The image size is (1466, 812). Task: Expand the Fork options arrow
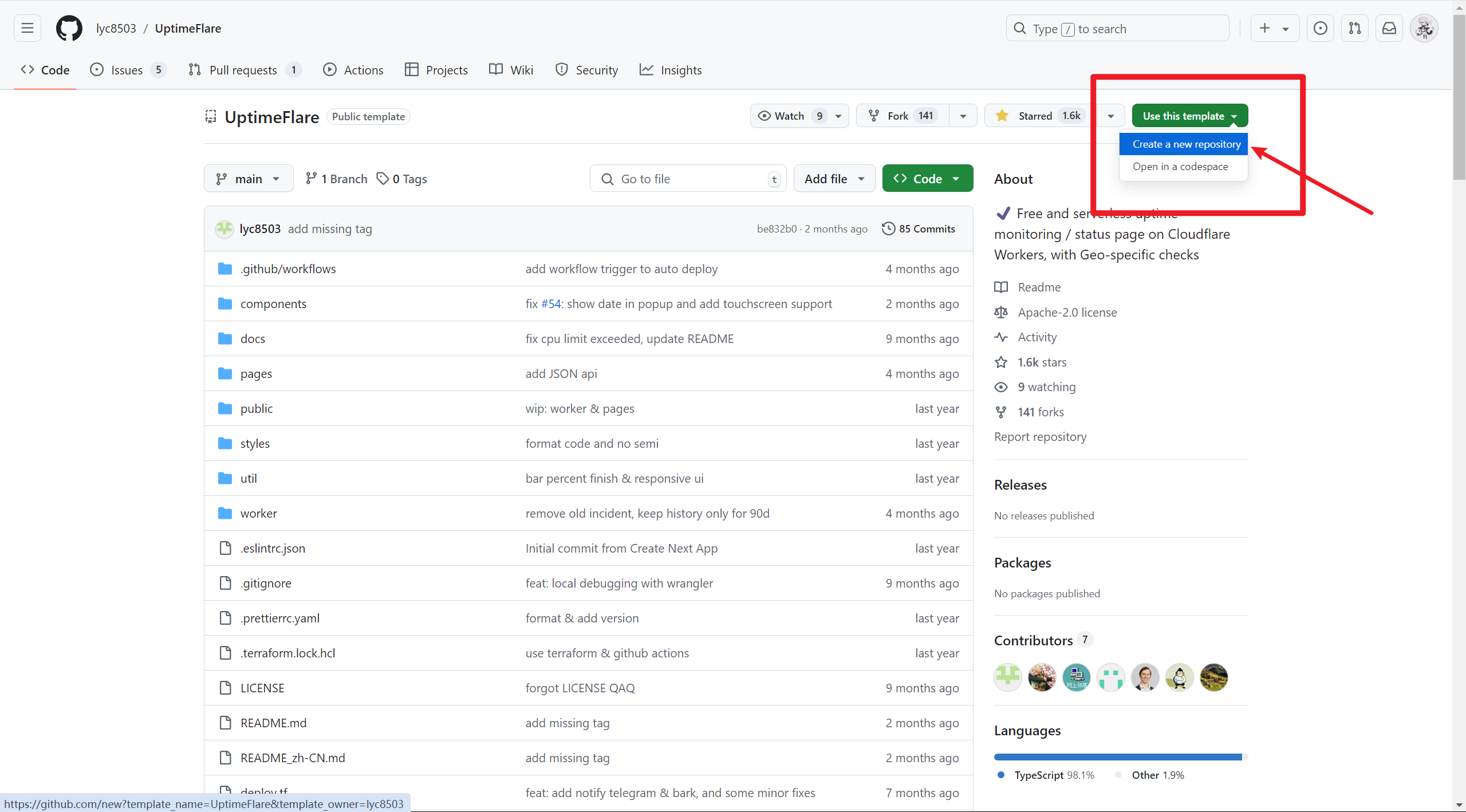[x=963, y=116]
